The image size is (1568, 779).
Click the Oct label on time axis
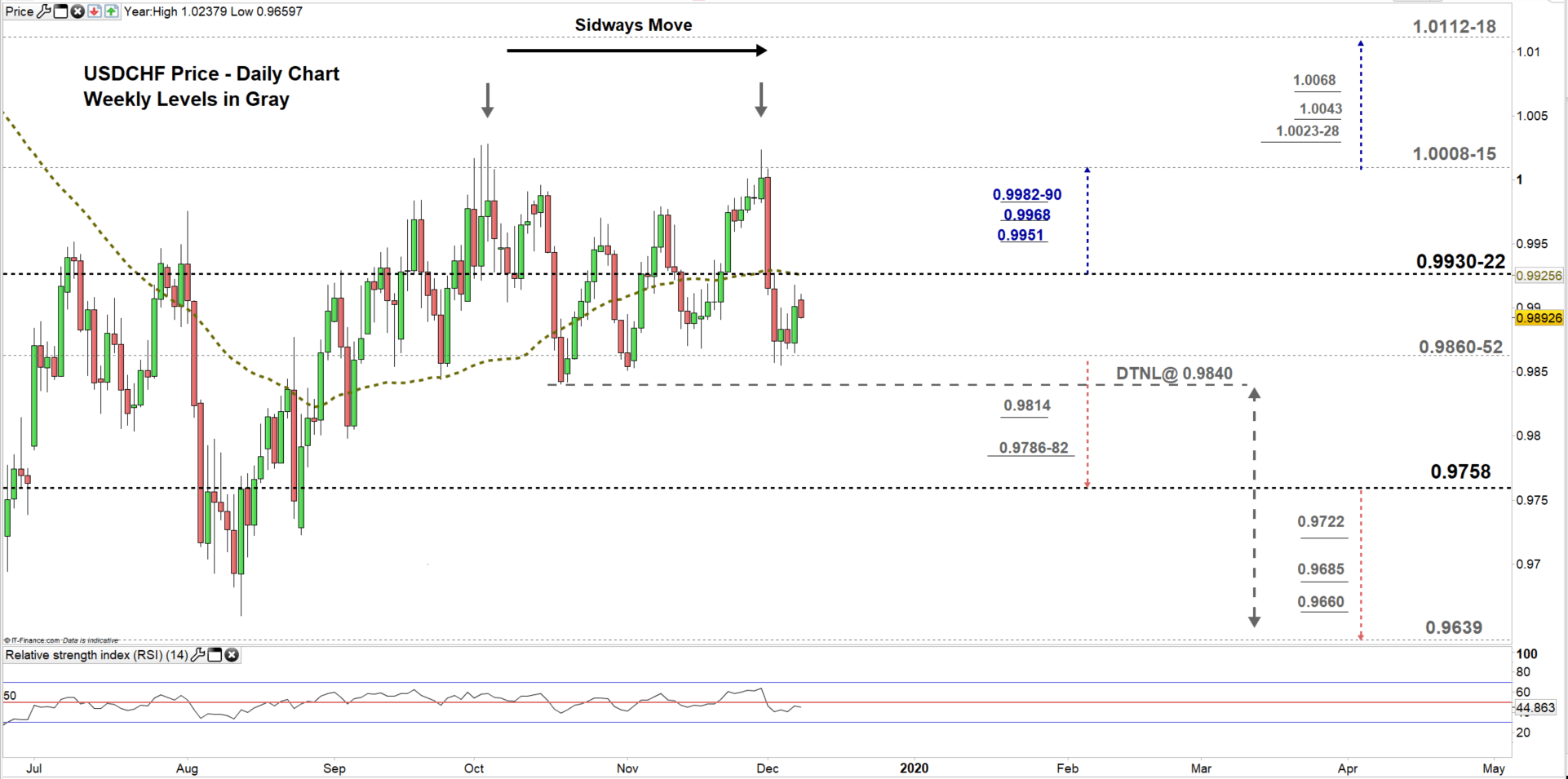click(474, 768)
